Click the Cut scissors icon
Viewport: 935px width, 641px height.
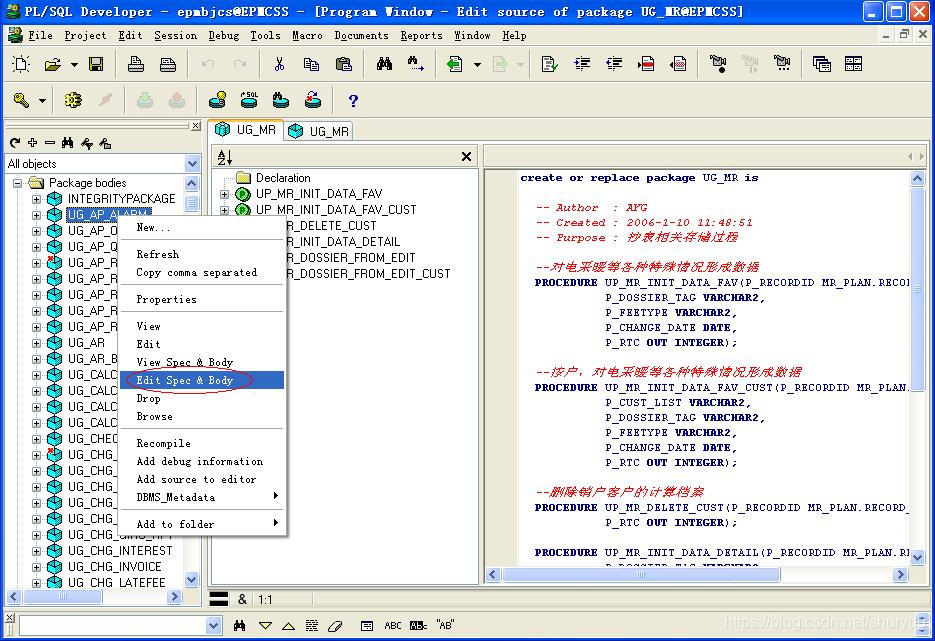279,64
